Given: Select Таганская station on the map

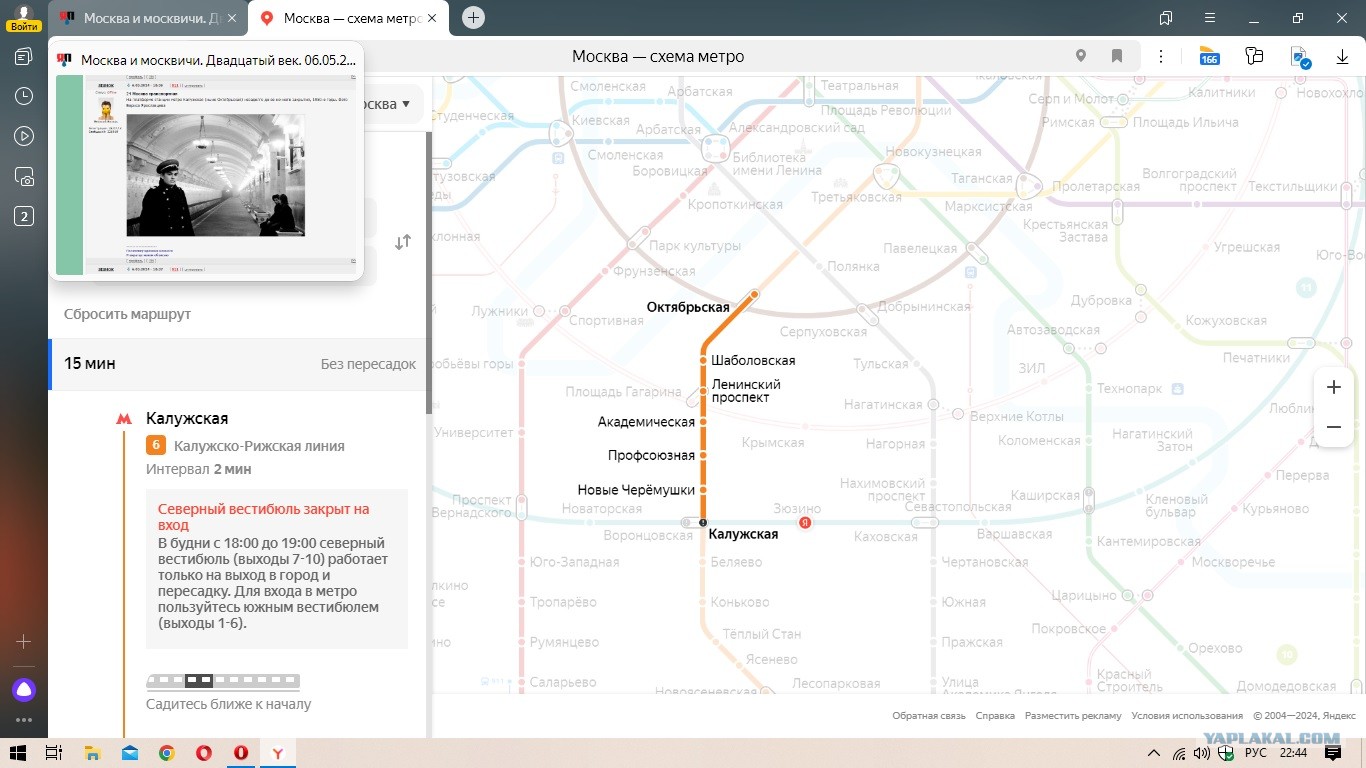Looking at the screenshot, I should tap(982, 178).
